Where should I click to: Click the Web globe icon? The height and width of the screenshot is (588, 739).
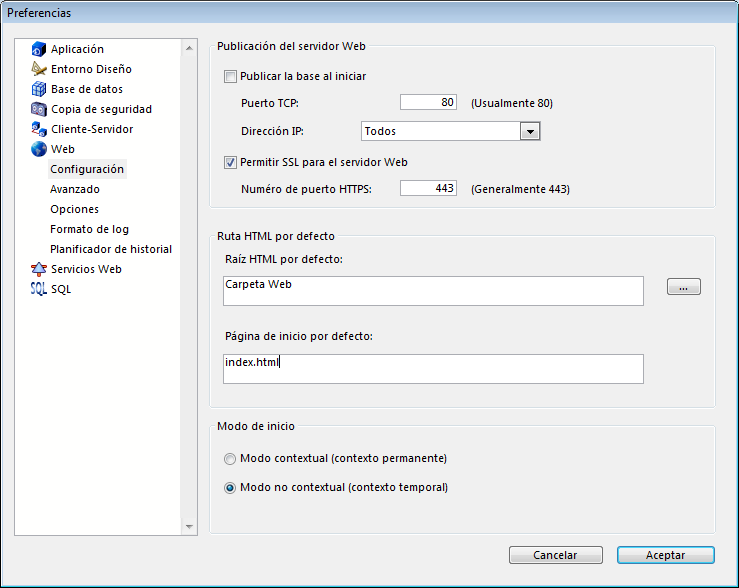click(x=39, y=149)
